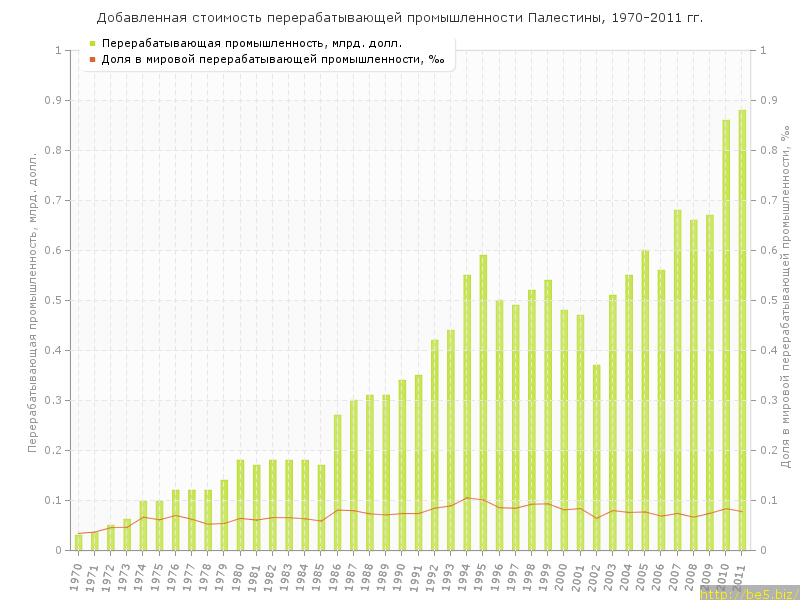The width and height of the screenshot is (800, 600).
Task: Click the bar for year 1995
Action: point(483,402)
